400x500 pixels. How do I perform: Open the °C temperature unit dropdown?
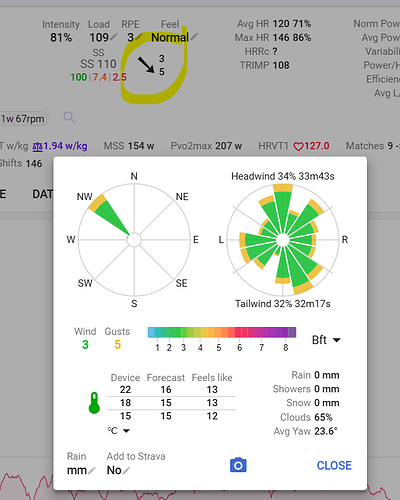pyautogui.click(x=119, y=431)
